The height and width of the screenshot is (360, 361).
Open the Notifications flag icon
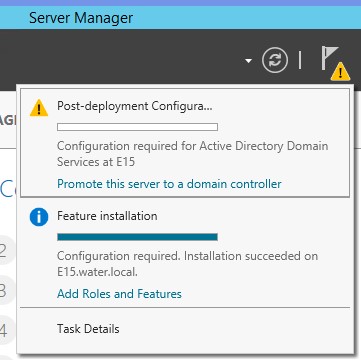click(x=330, y=59)
